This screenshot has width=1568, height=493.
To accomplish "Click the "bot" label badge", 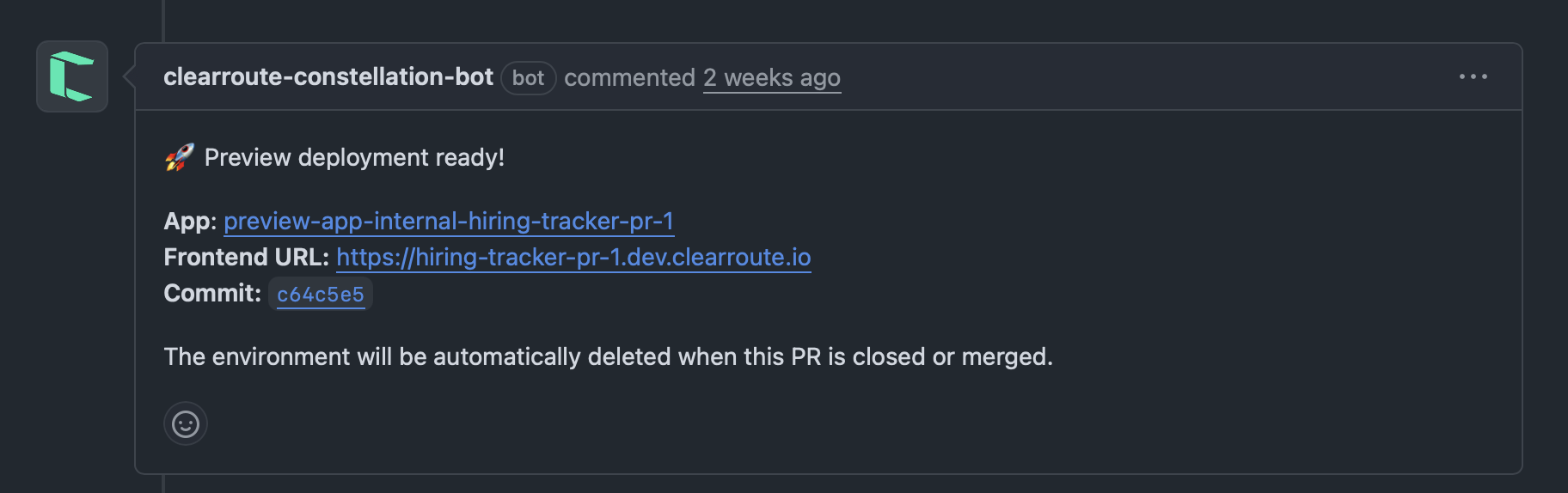I will 528,78.
